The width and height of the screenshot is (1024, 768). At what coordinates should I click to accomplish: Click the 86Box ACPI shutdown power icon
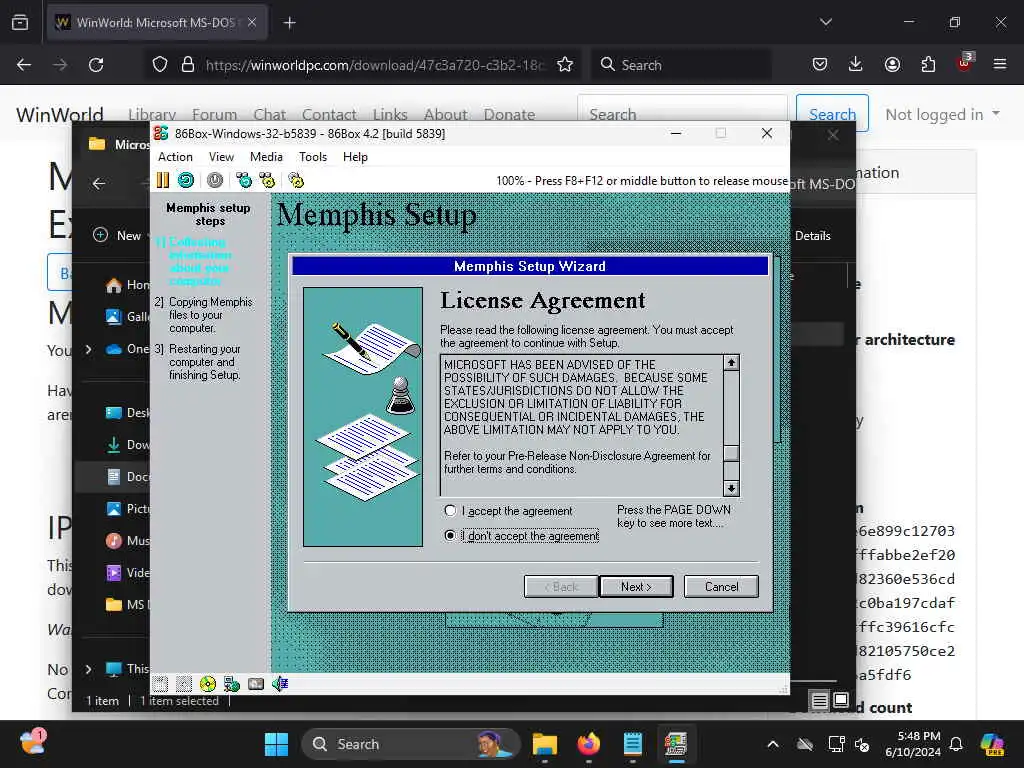tap(215, 180)
